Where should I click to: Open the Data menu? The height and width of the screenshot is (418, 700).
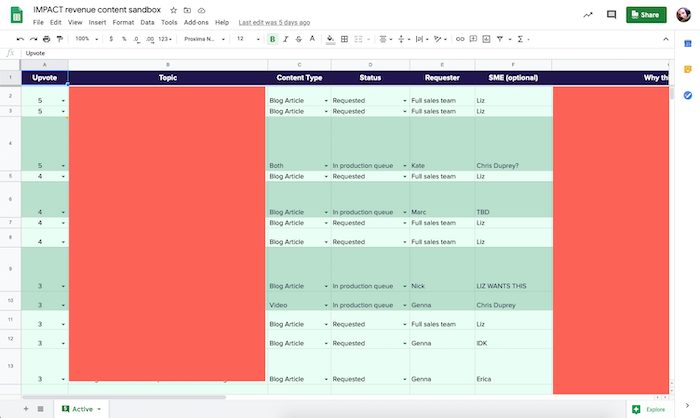tap(147, 22)
